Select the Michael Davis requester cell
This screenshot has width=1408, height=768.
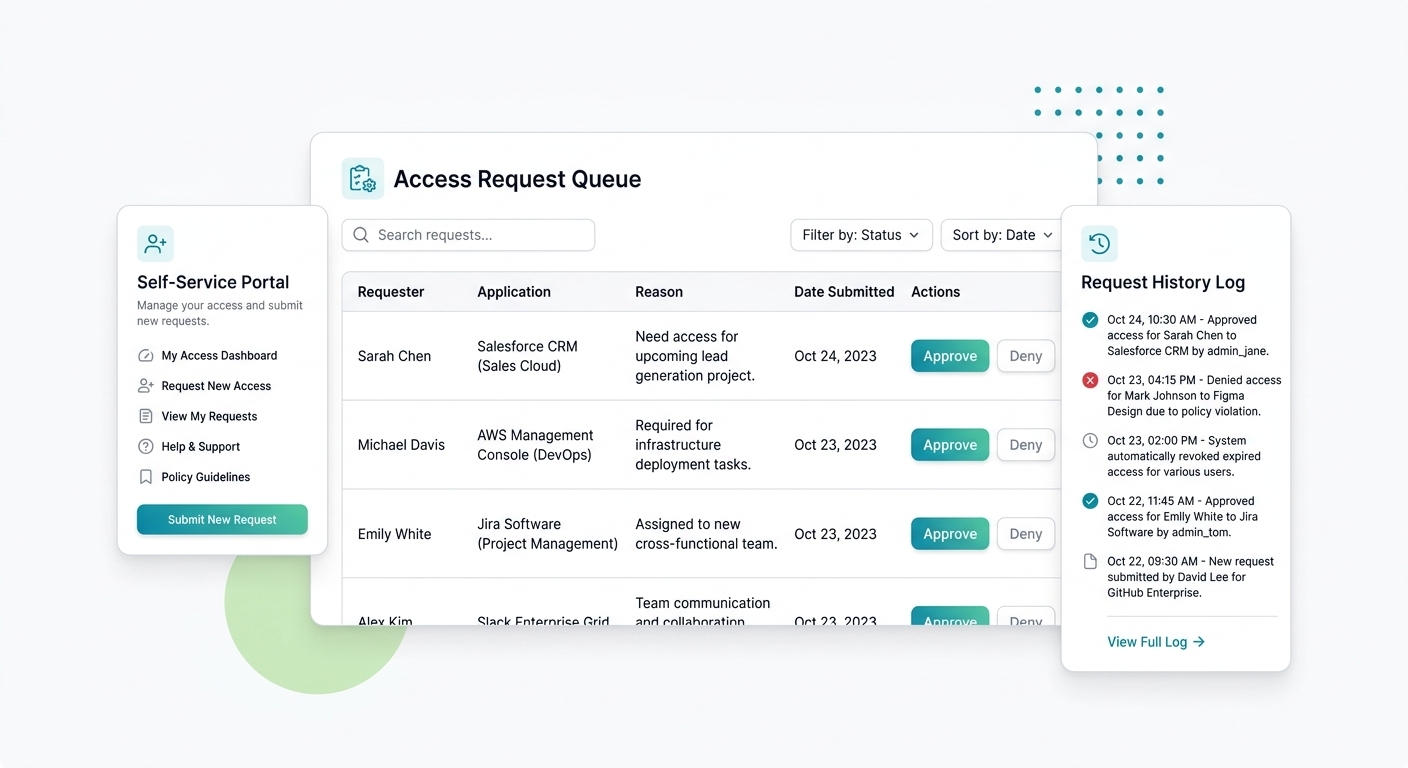point(401,445)
